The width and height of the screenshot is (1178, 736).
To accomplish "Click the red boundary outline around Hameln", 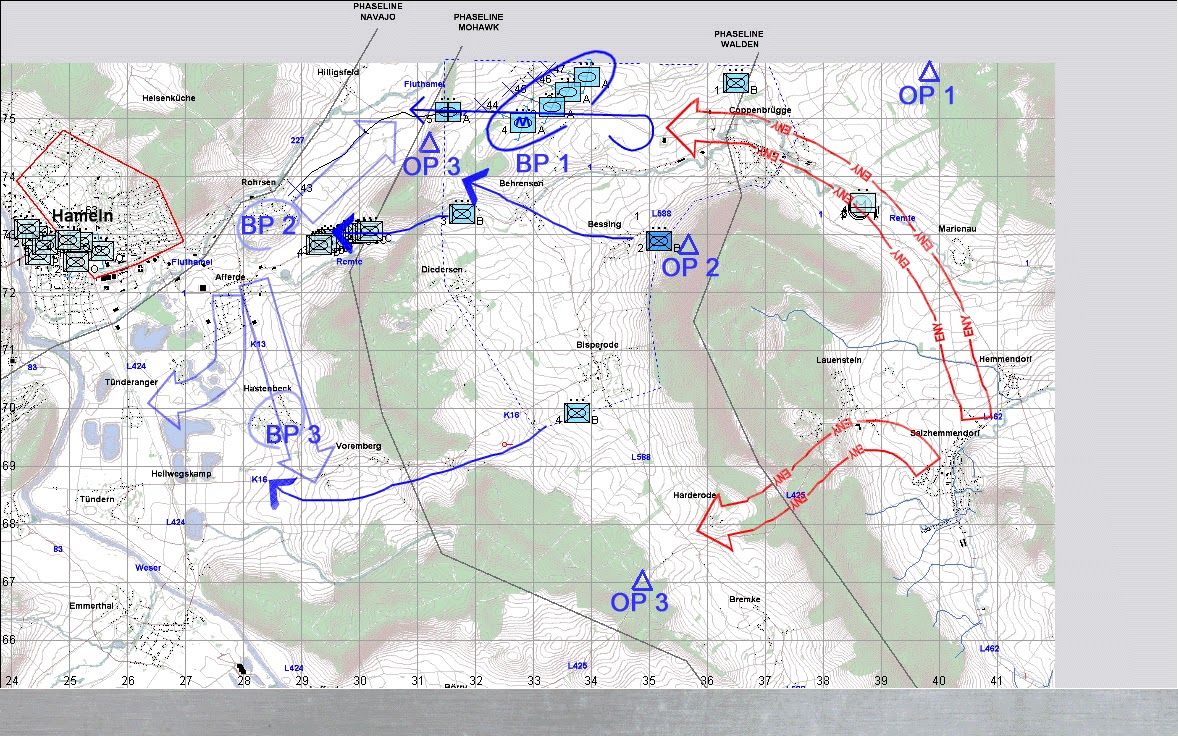I will coord(98,204).
